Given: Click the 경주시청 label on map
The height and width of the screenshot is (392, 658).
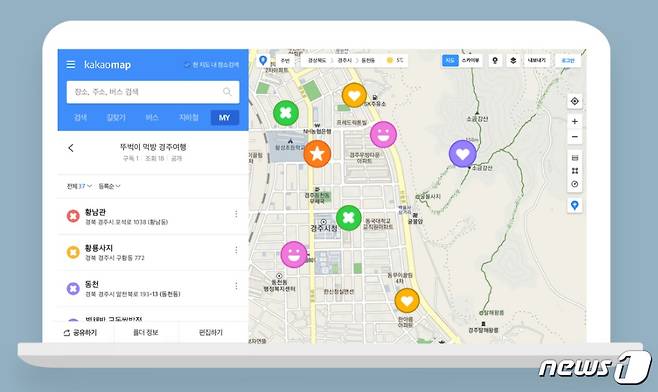Looking at the screenshot, I should pyautogui.click(x=324, y=228).
